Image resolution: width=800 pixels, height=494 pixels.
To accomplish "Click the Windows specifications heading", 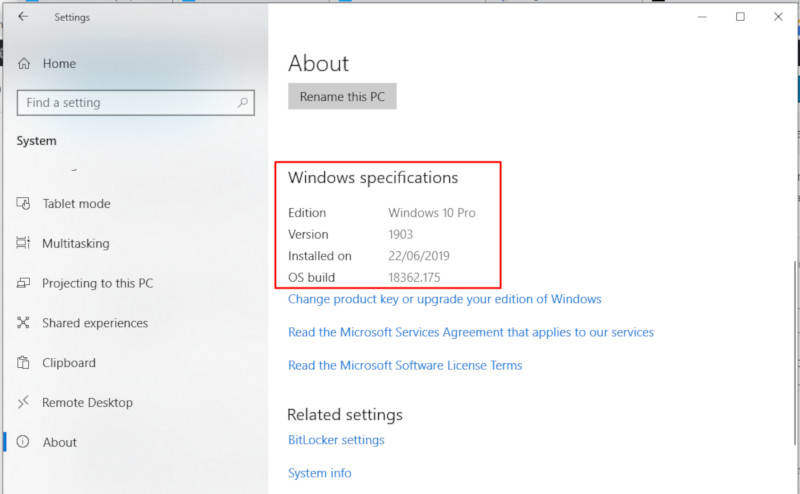I will (x=373, y=178).
